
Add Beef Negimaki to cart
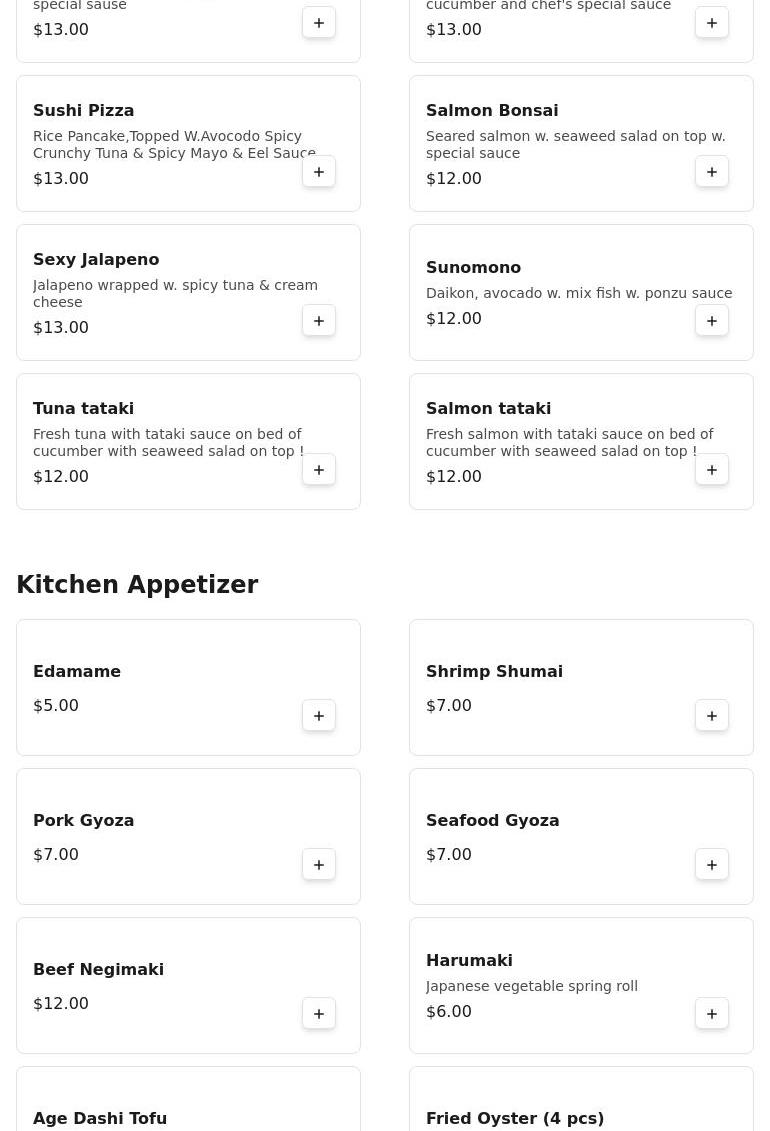pos(319,1014)
